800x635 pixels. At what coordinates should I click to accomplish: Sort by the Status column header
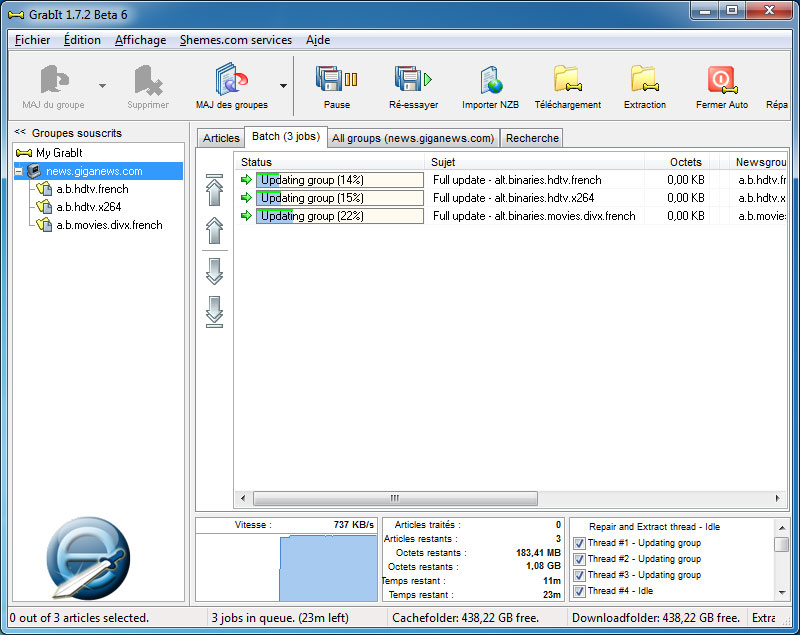pyautogui.click(x=330, y=162)
